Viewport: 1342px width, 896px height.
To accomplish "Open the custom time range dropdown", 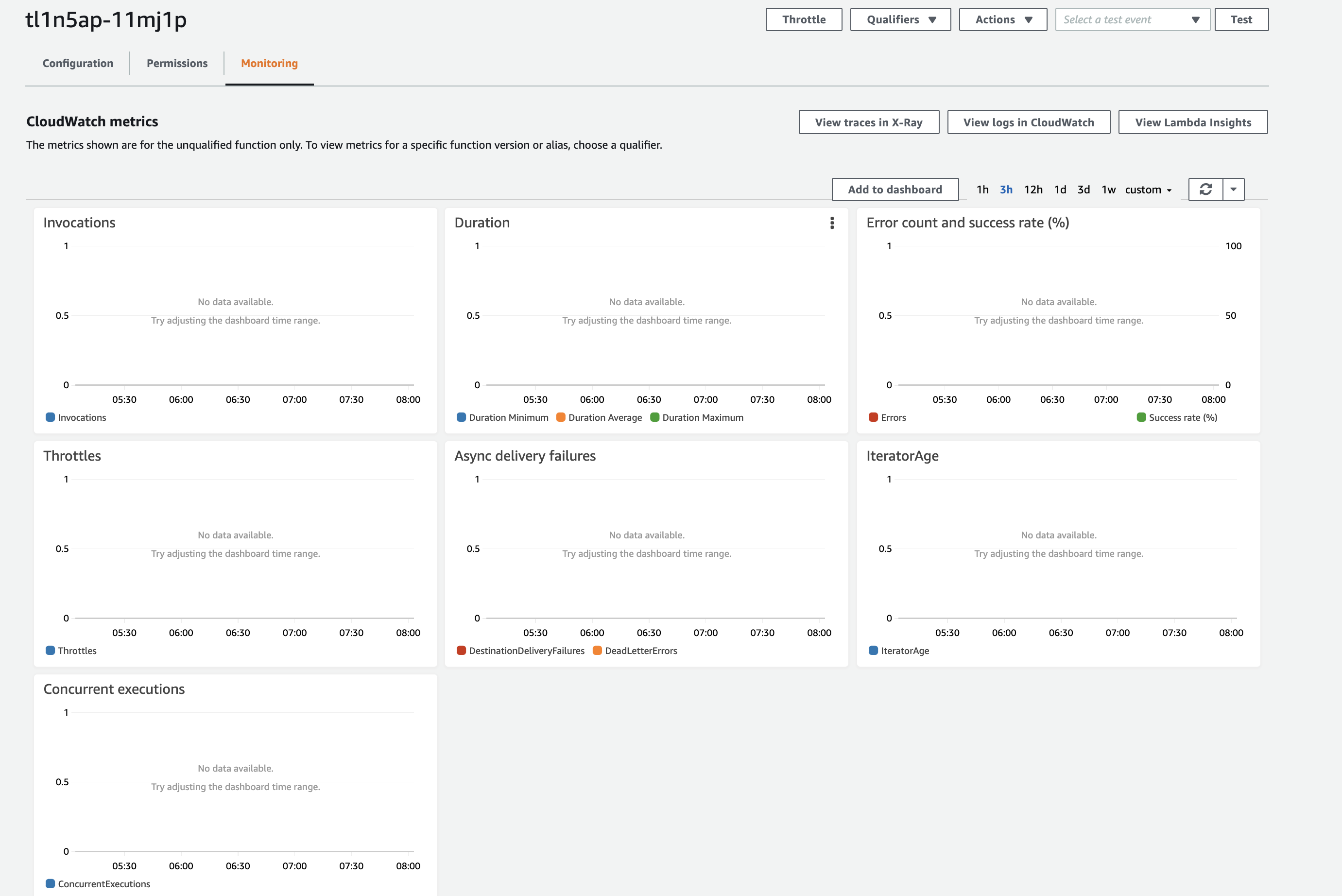I will [1148, 189].
